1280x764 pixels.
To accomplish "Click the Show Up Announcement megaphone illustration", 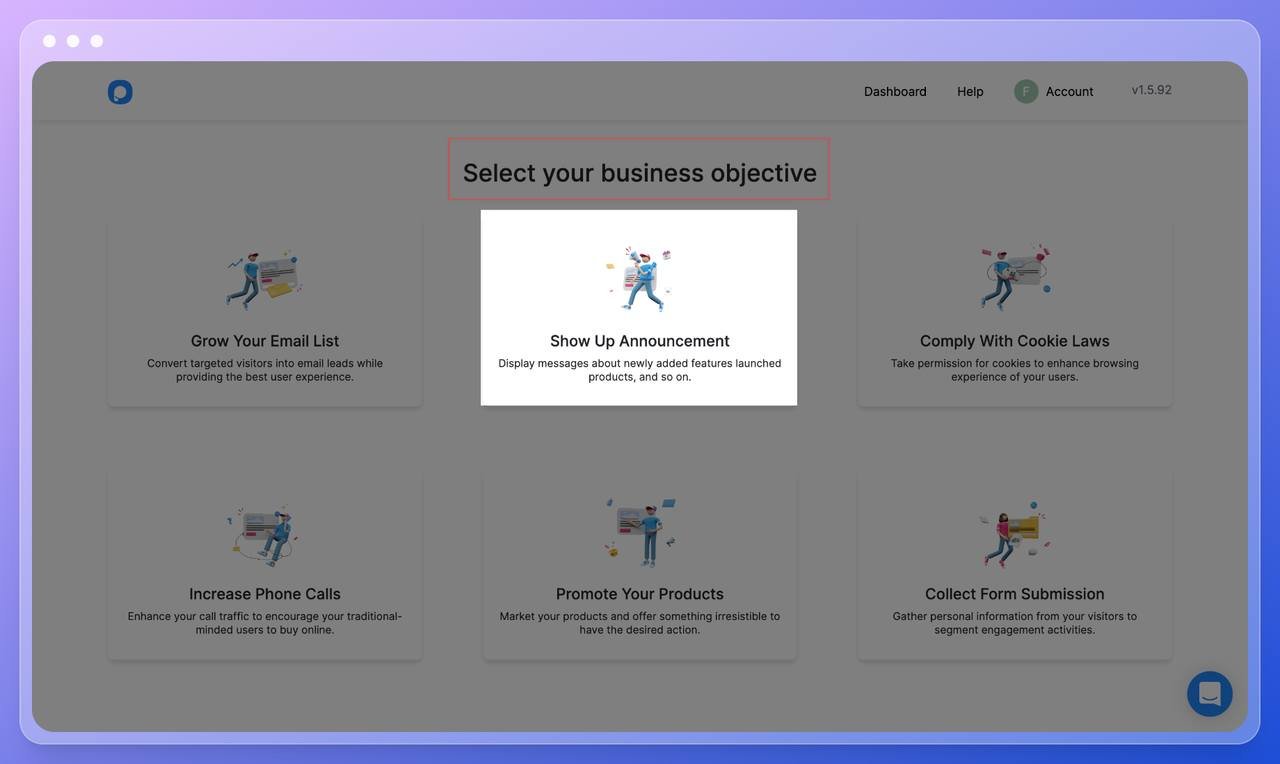I will (x=640, y=279).
